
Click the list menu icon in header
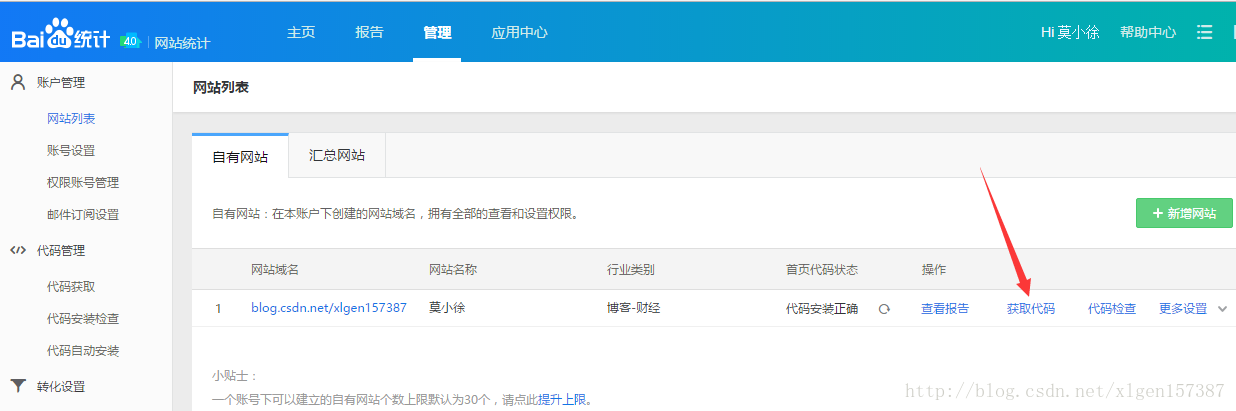coord(1204,32)
